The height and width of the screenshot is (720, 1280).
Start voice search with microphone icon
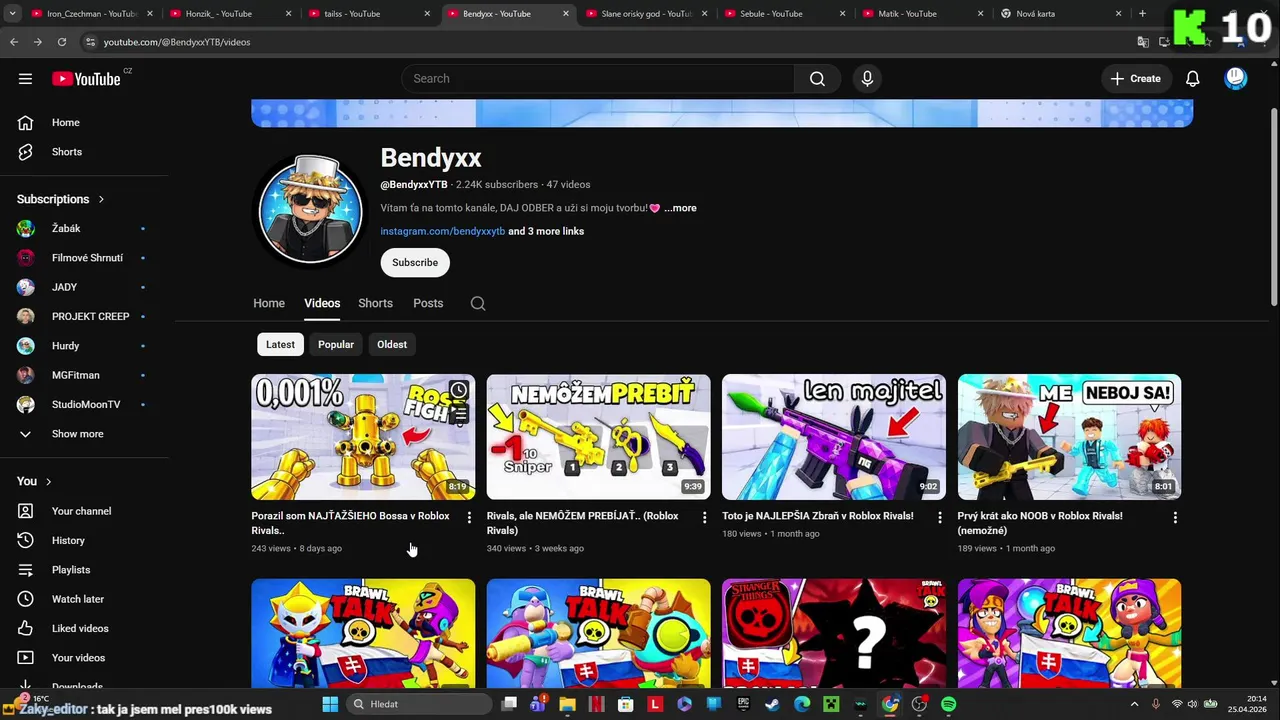[867, 79]
